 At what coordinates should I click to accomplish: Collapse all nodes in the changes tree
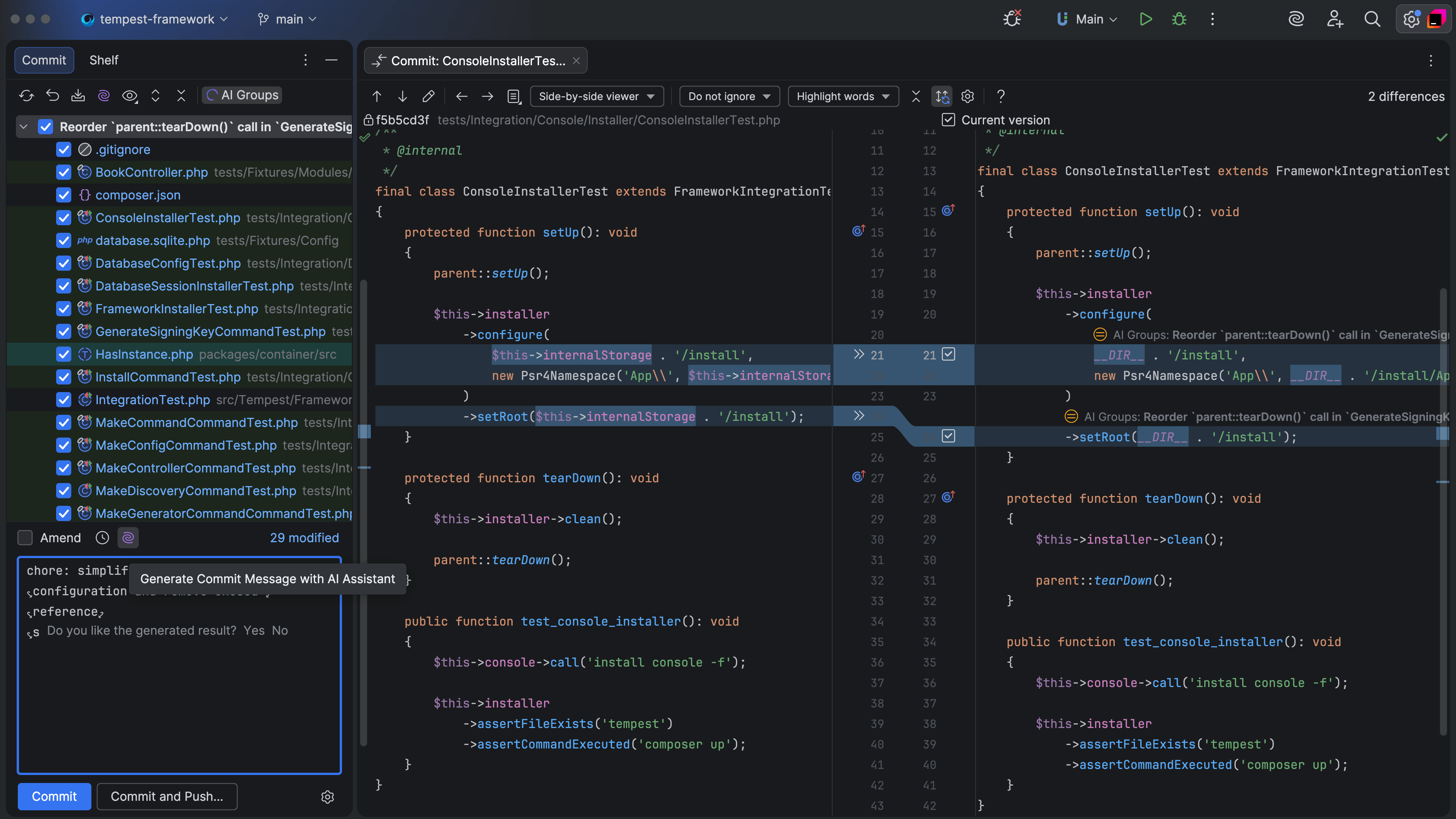click(x=181, y=96)
